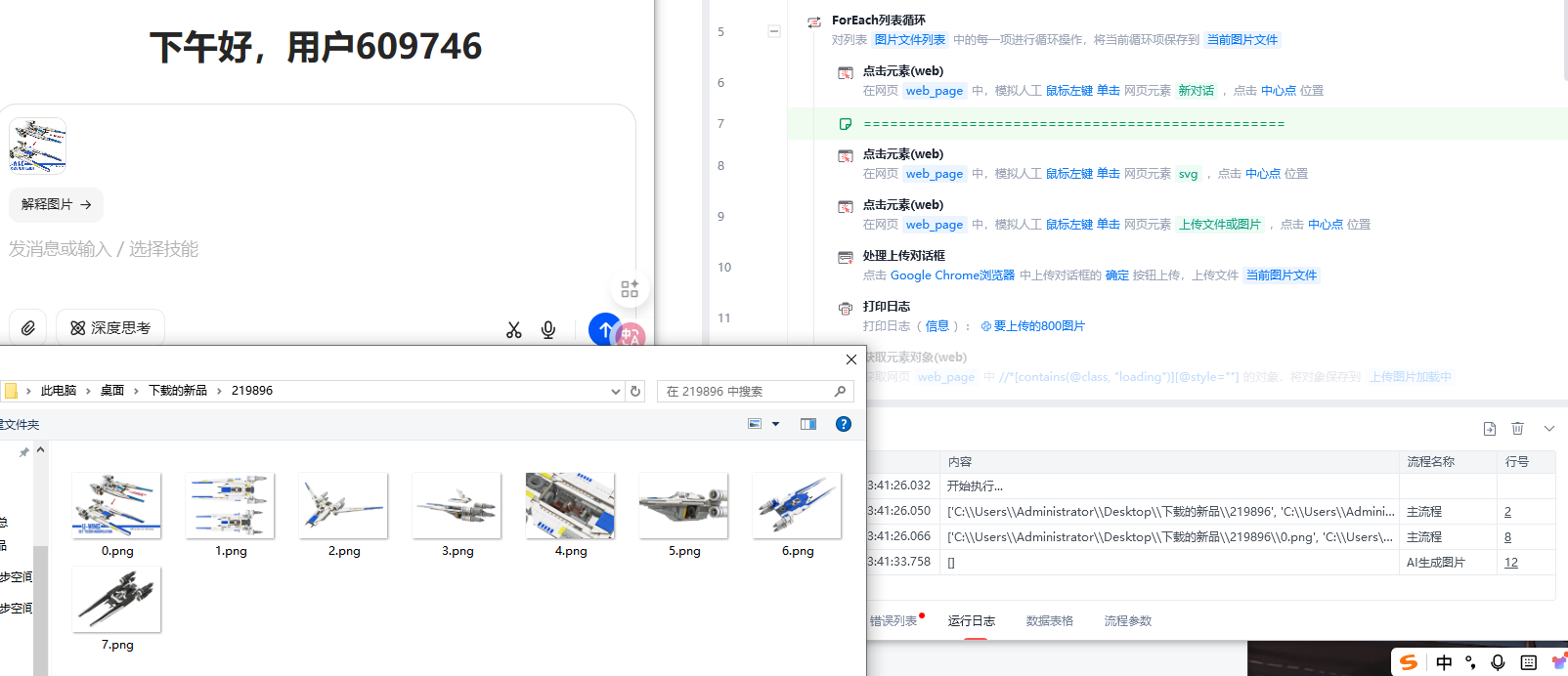Collapse the log panel with chevron
The image size is (1568, 676).
(1549, 429)
